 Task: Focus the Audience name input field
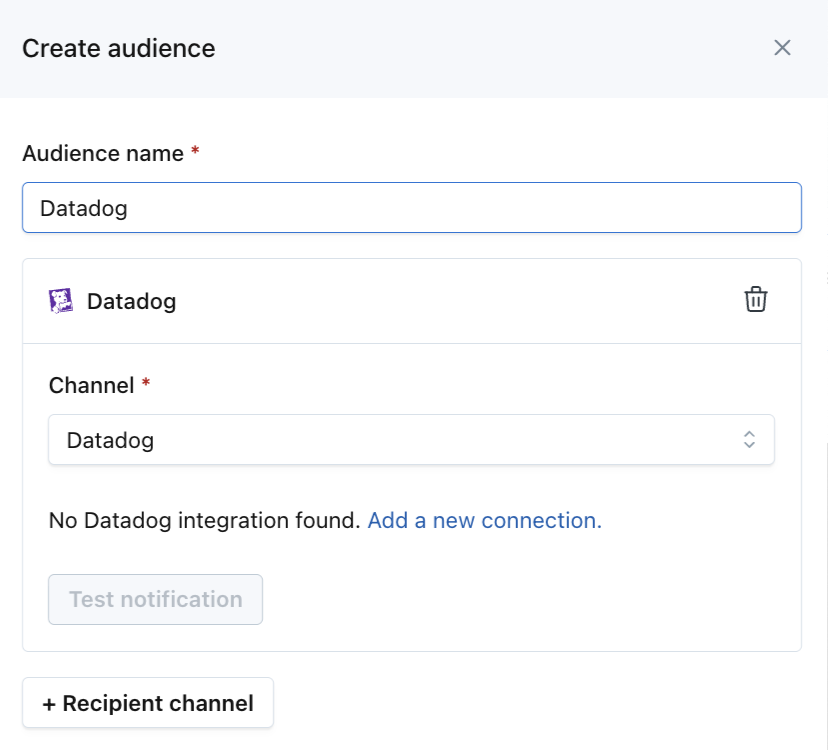pos(412,208)
